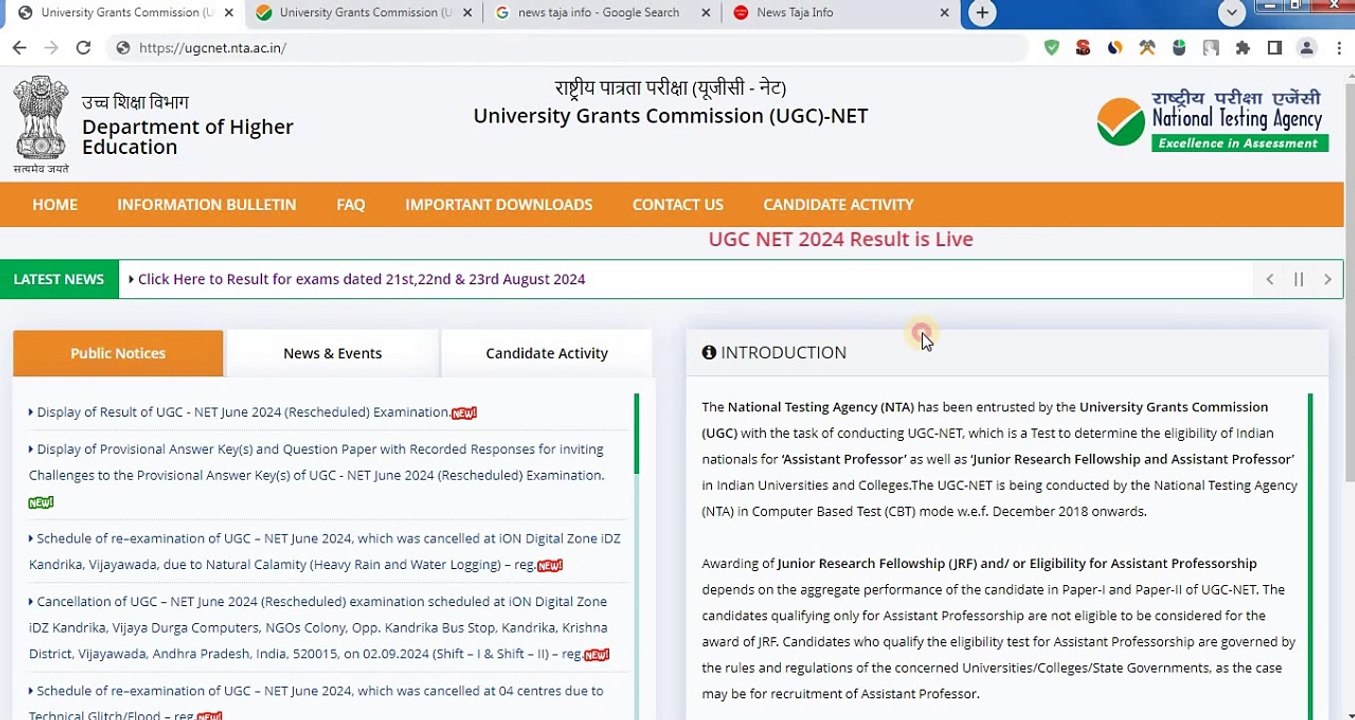Expand the tab search dropdown
The height and width of the screenshot is (720, 1355).
[1232, 13]
